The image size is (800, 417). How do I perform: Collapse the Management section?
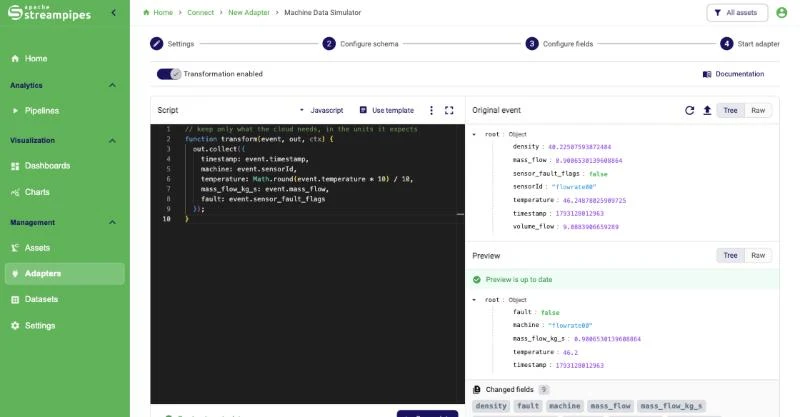[x=112, y=223]
